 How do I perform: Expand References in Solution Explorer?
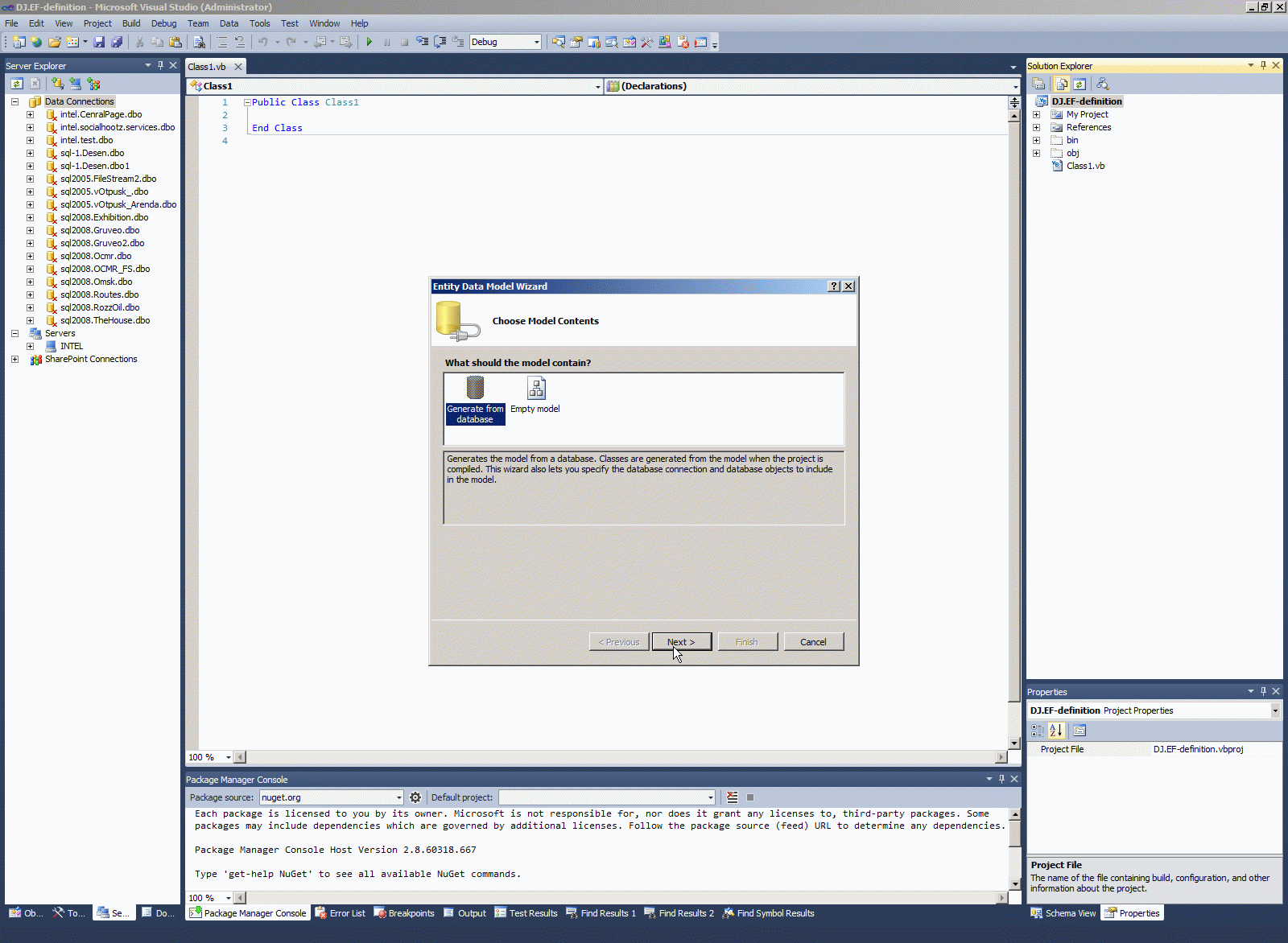[1037, 127]
